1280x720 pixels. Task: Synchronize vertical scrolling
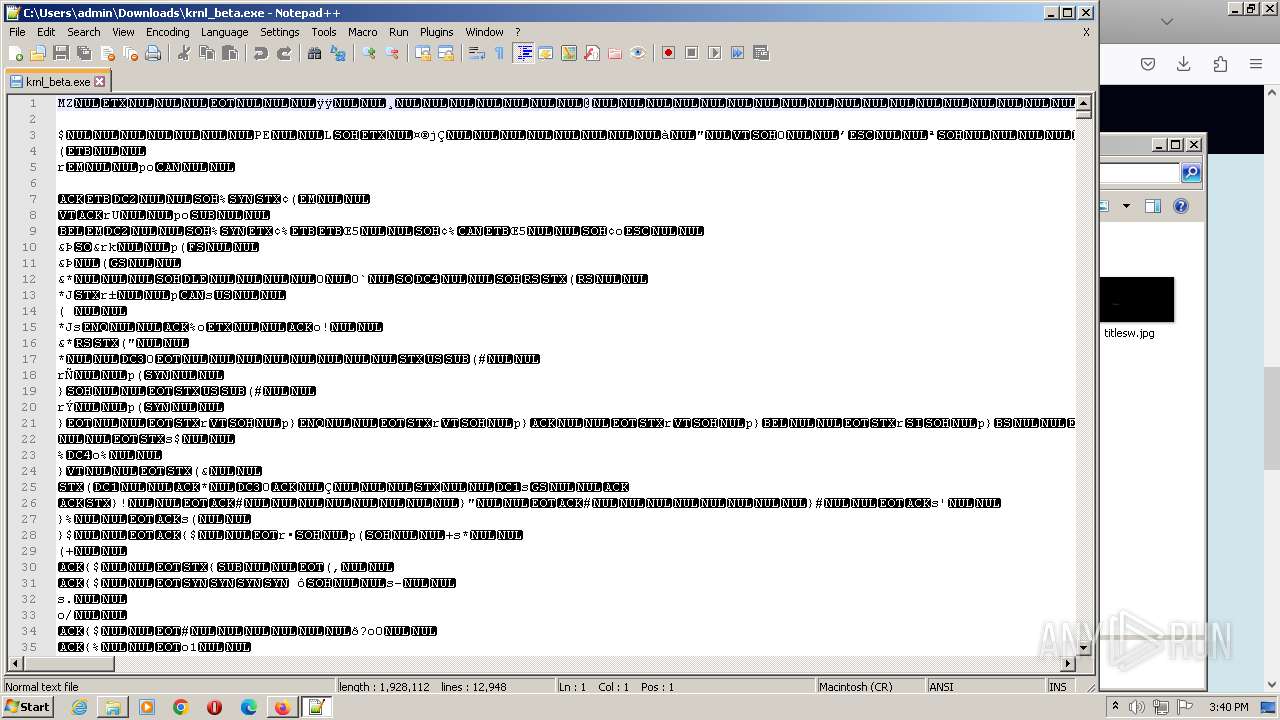pyautogui.click(x=423, y=53)
